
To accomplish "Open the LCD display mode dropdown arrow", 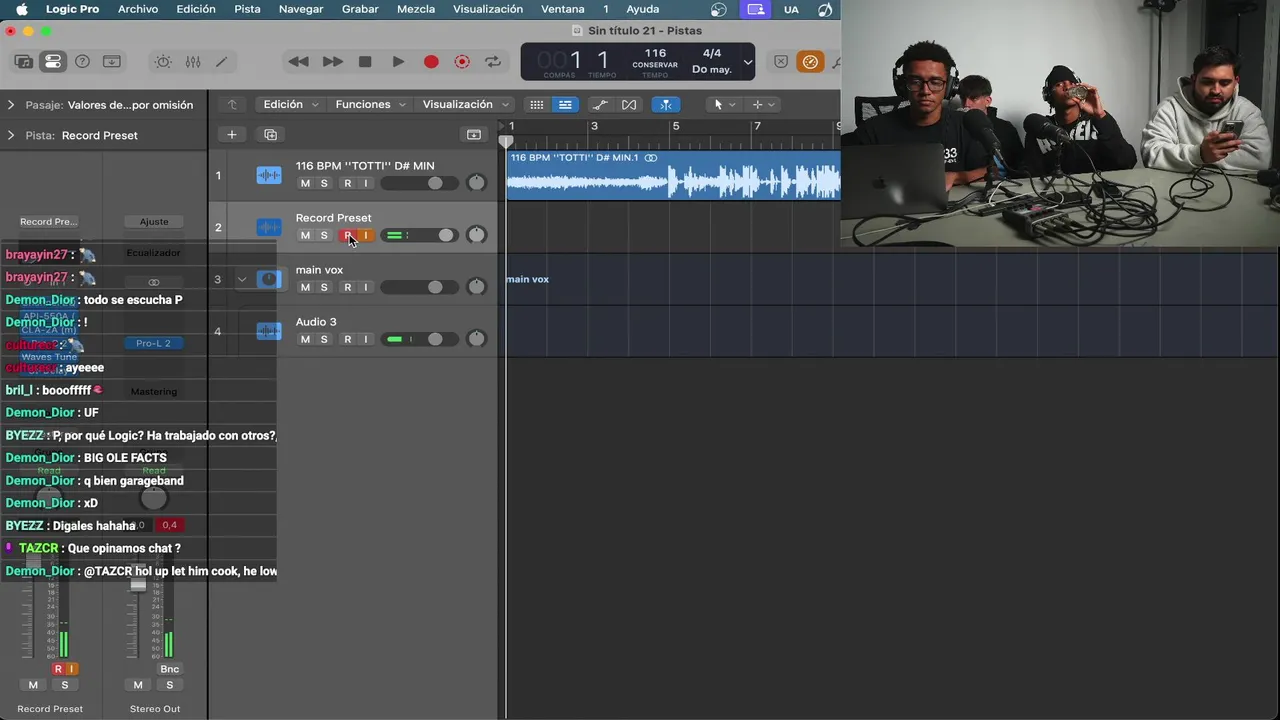I will point(747,62).
